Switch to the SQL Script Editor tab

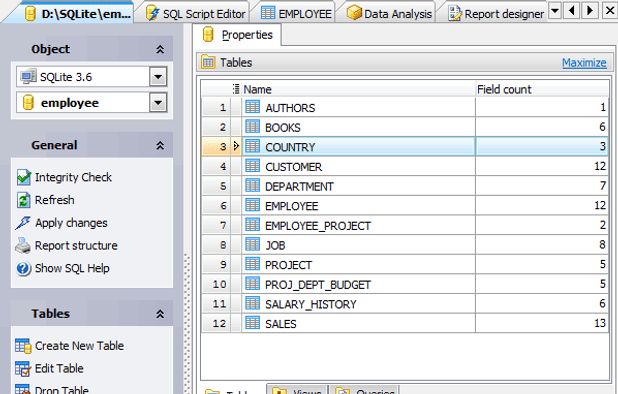tap(196, 14)
